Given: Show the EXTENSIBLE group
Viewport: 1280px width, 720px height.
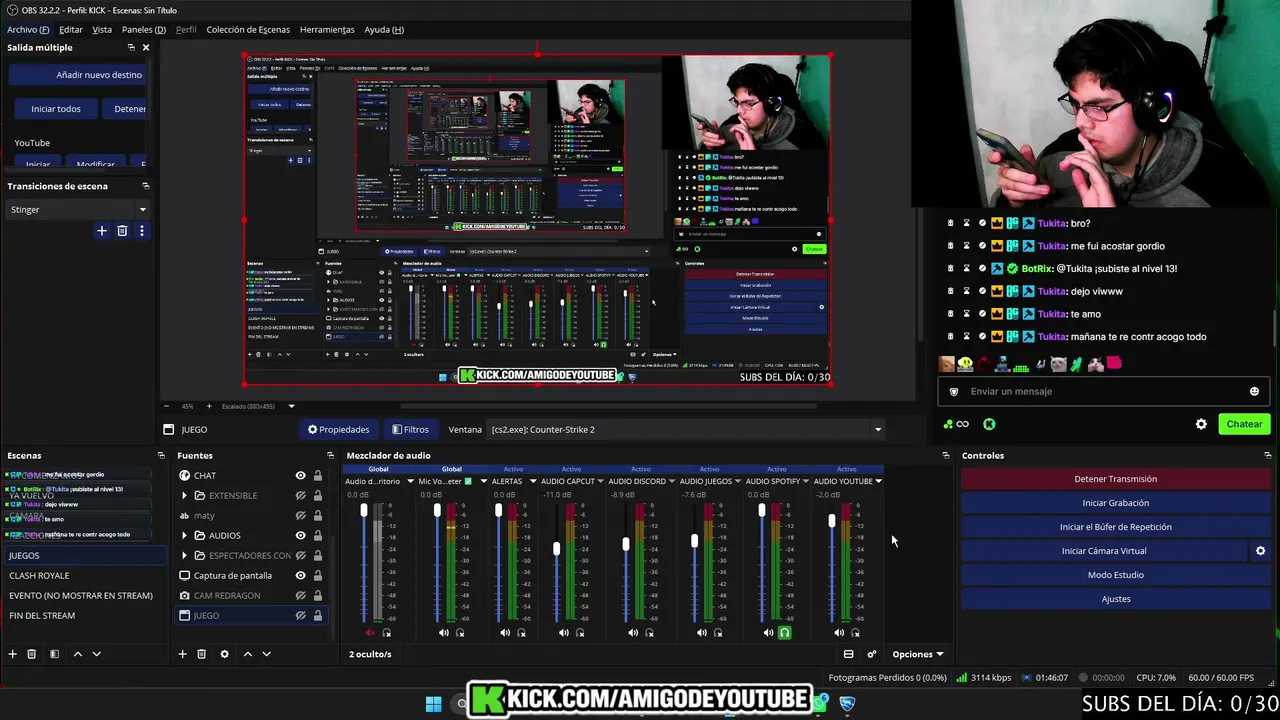Looking at the screenshot, I should click(300, 495).
